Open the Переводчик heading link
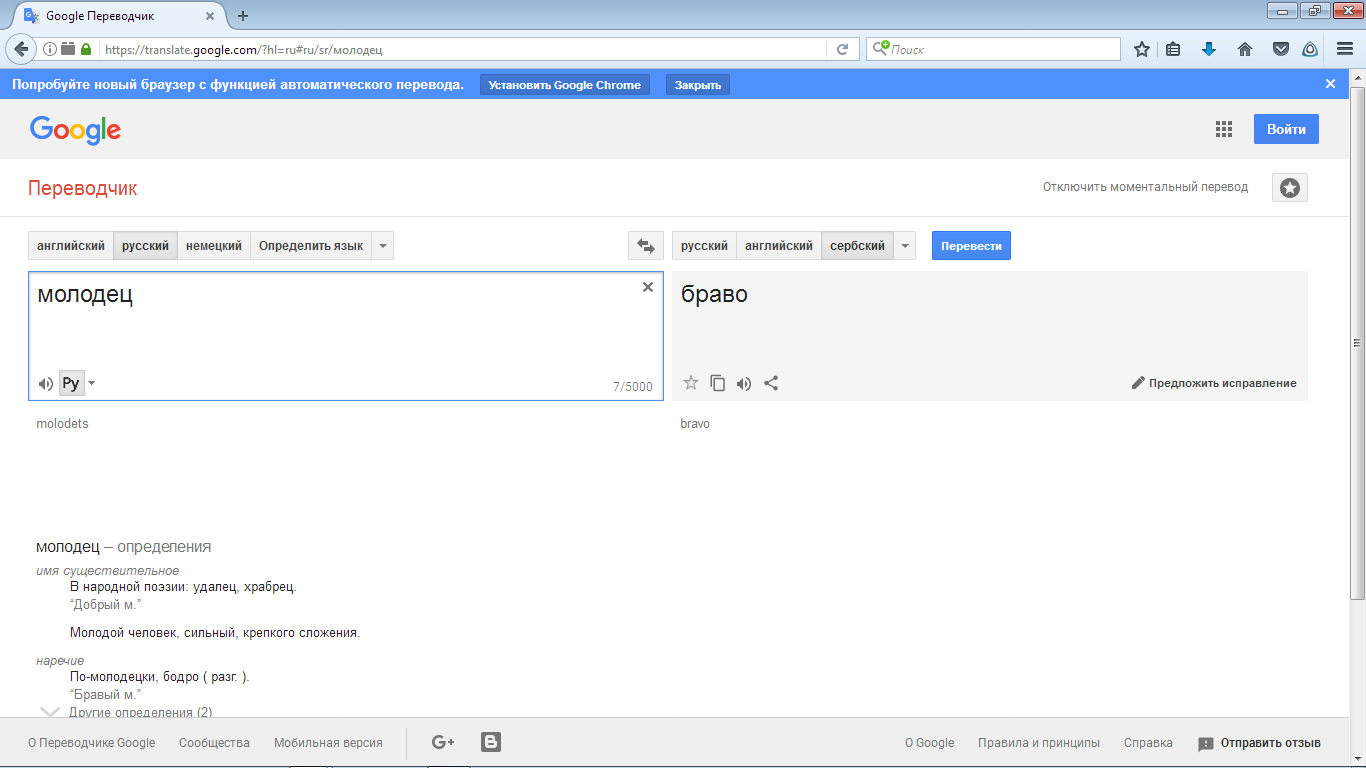The width and height of the screenshot is (1366, 768). pos(83,188)
